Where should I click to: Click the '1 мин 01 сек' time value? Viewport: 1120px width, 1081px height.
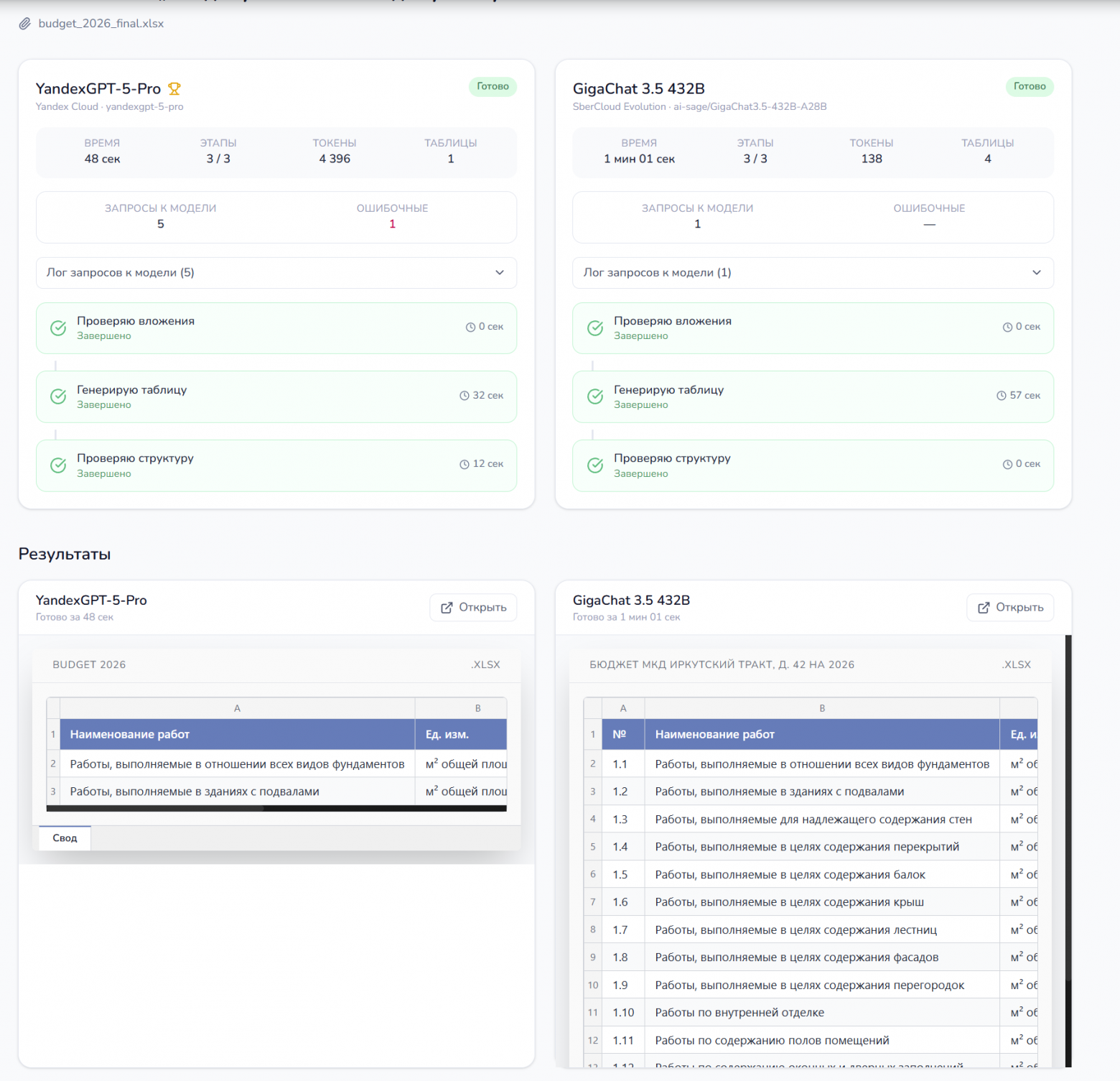[x=639, y=159]
